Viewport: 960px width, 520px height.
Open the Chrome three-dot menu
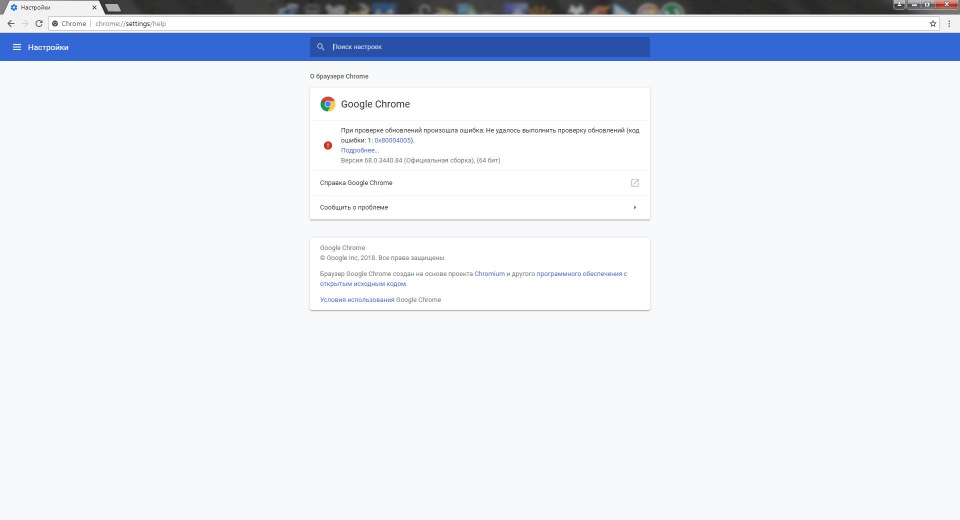pyautogui.click(x=950, y=23)
